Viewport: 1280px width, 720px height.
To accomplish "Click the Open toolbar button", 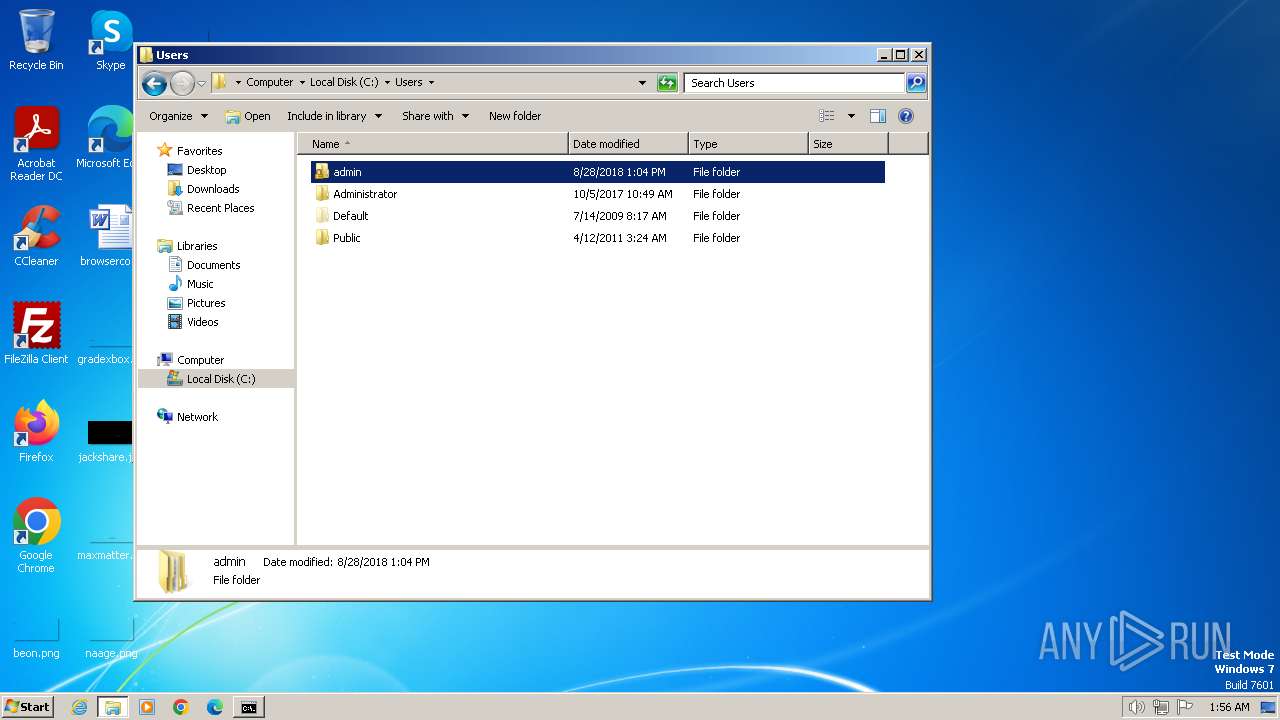I will 248,116.
